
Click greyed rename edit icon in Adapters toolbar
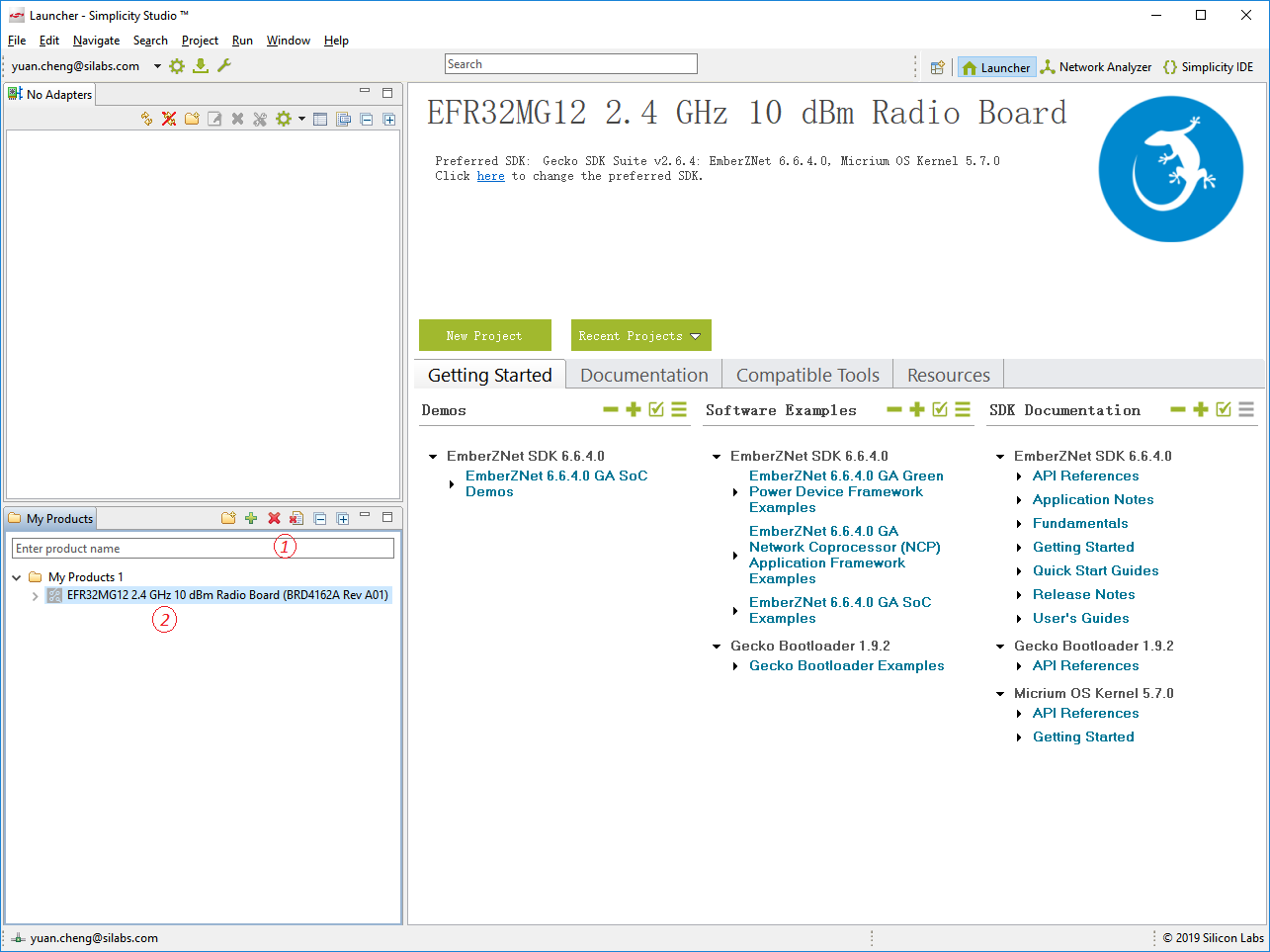[214, 119]
